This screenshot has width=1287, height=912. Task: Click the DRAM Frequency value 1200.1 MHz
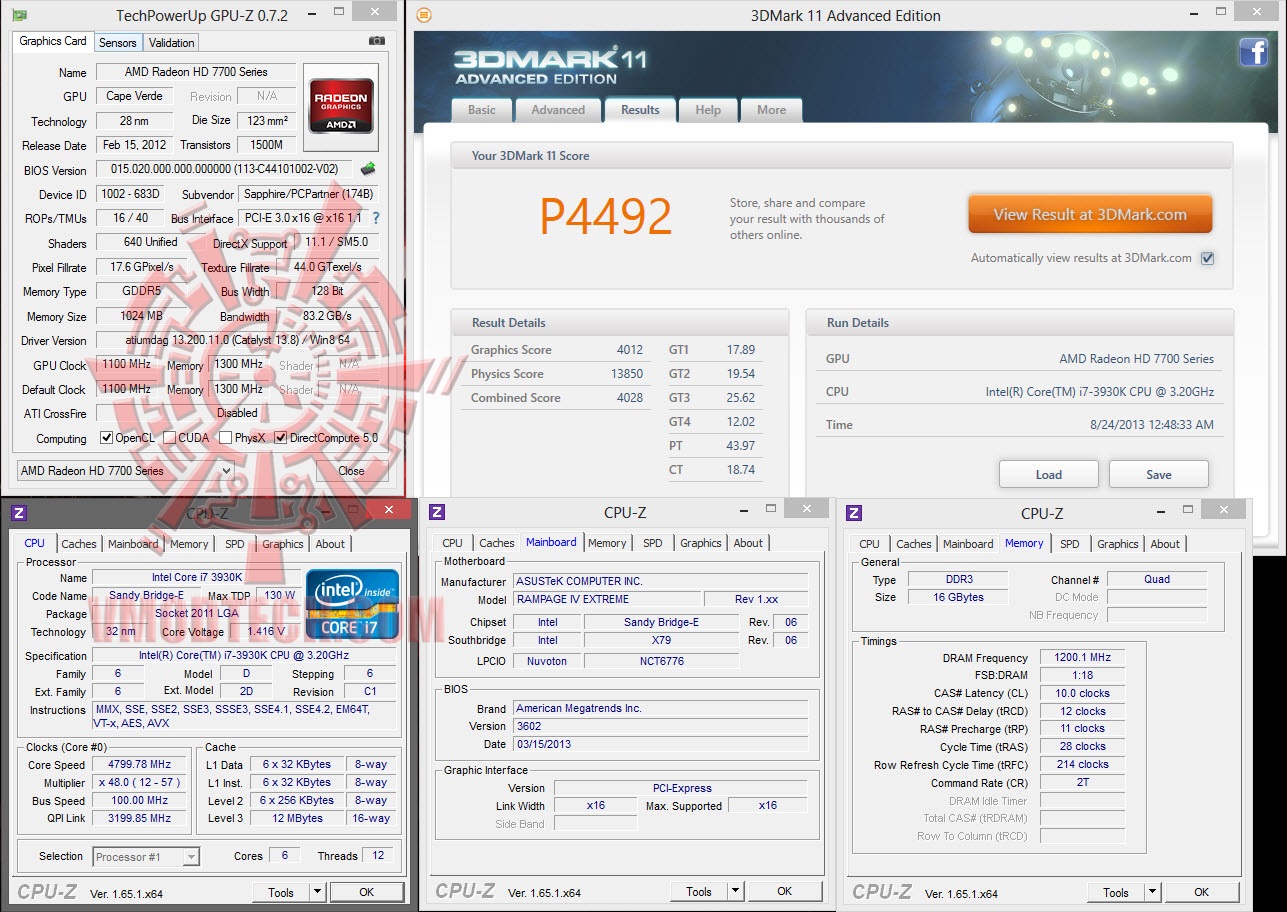click(1082, 658)
